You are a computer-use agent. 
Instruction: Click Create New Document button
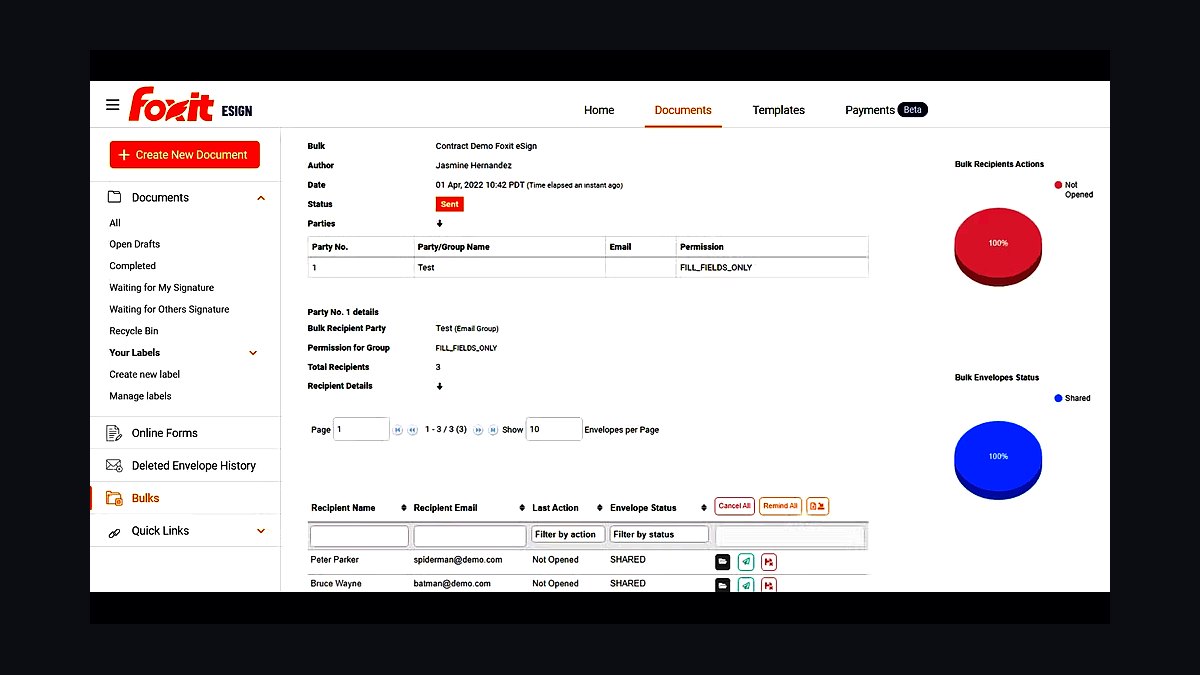pos(185,155)
